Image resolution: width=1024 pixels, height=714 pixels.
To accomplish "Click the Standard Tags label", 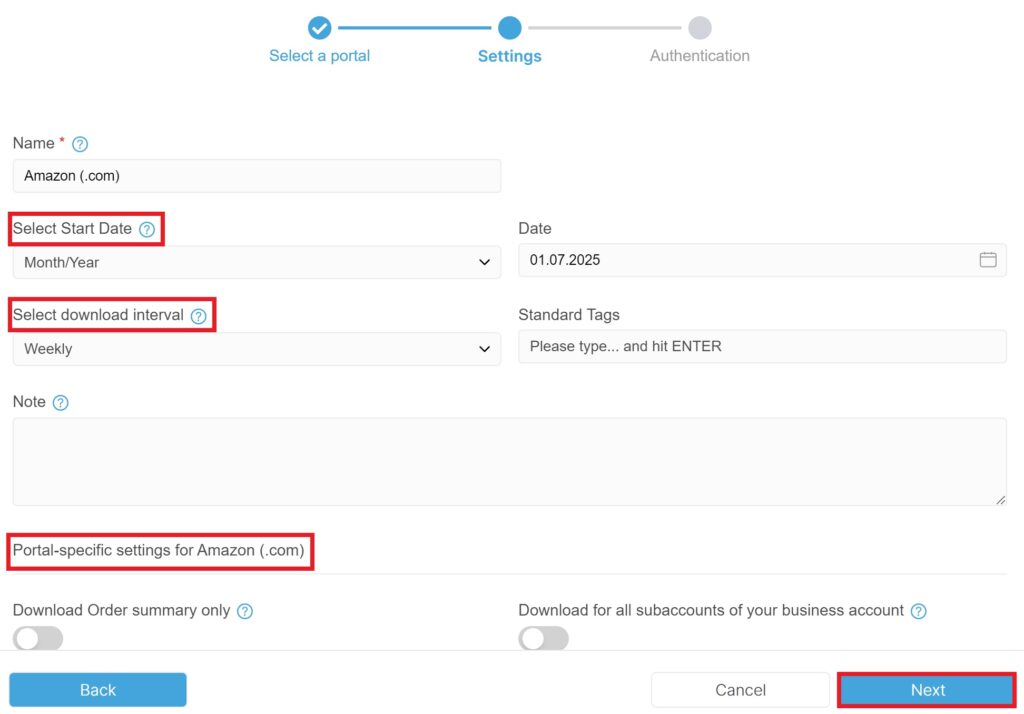I will (569, 315).
